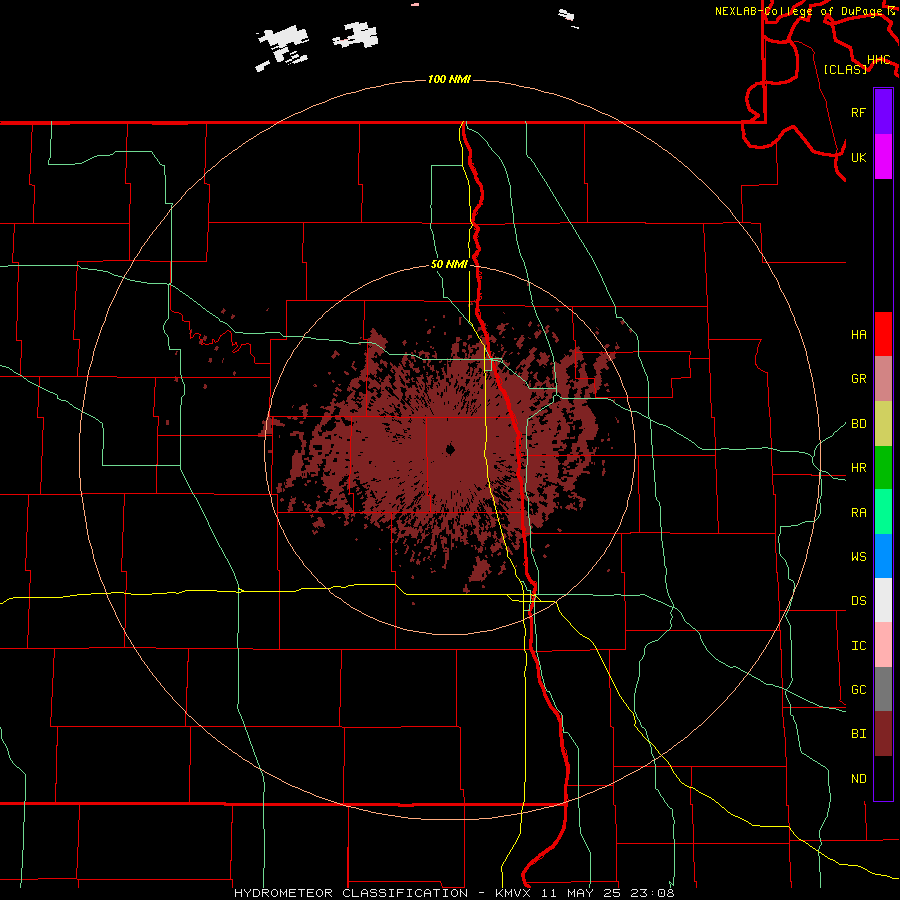Click the 'GR' legend label
The height and width of the screenshot is (900, 900).
[858, 379]
